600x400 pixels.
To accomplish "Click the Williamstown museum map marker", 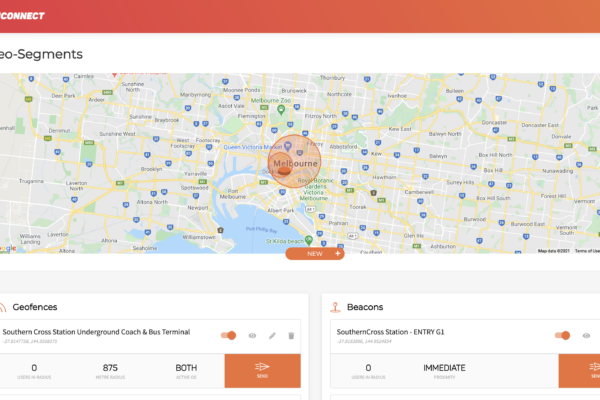I will click(x=220, y=230).
